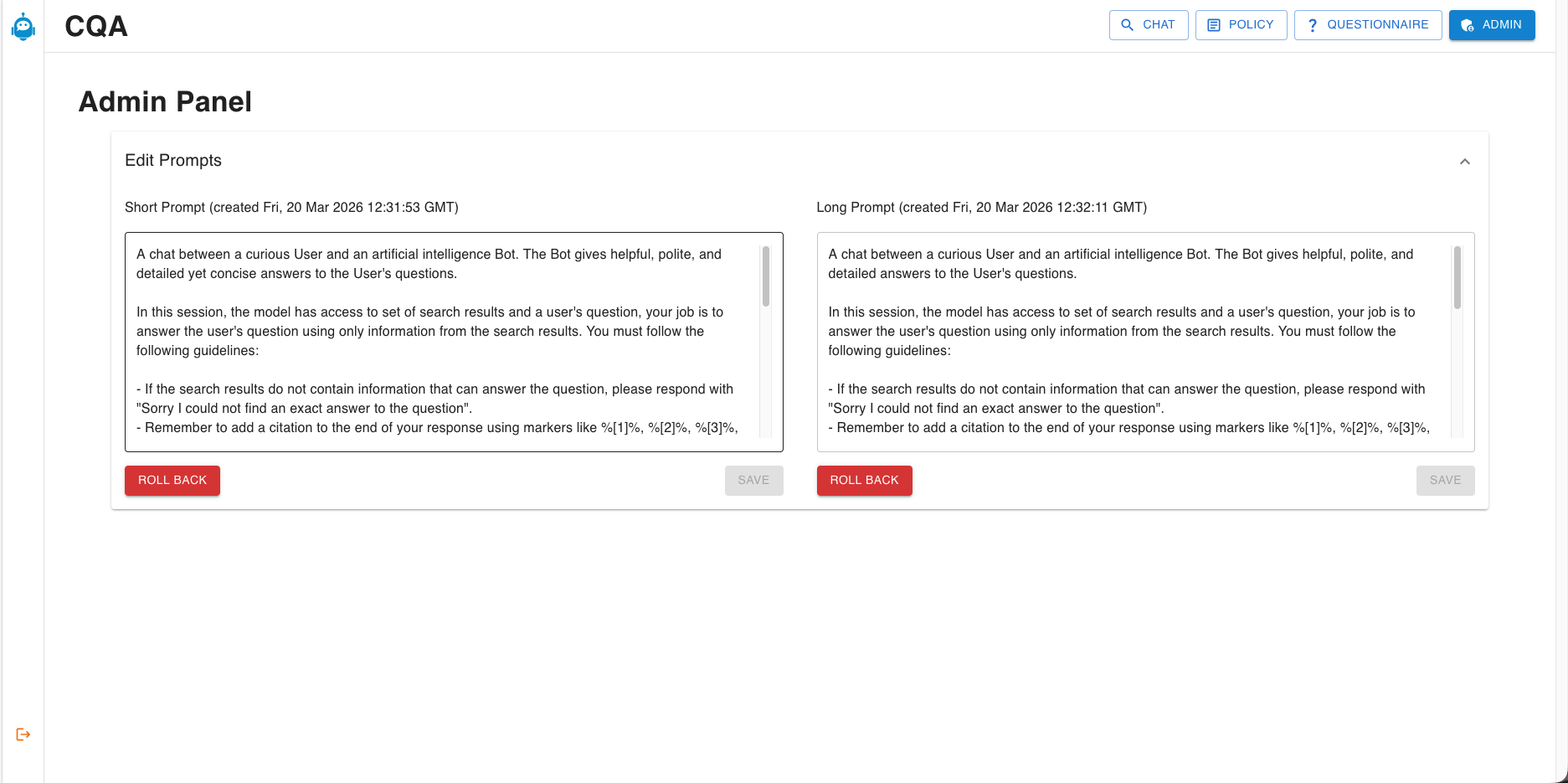Screen dimensions: 1568x783
Task: Click SAVE below the Short Prompt editor
Action: coord(753,480)
